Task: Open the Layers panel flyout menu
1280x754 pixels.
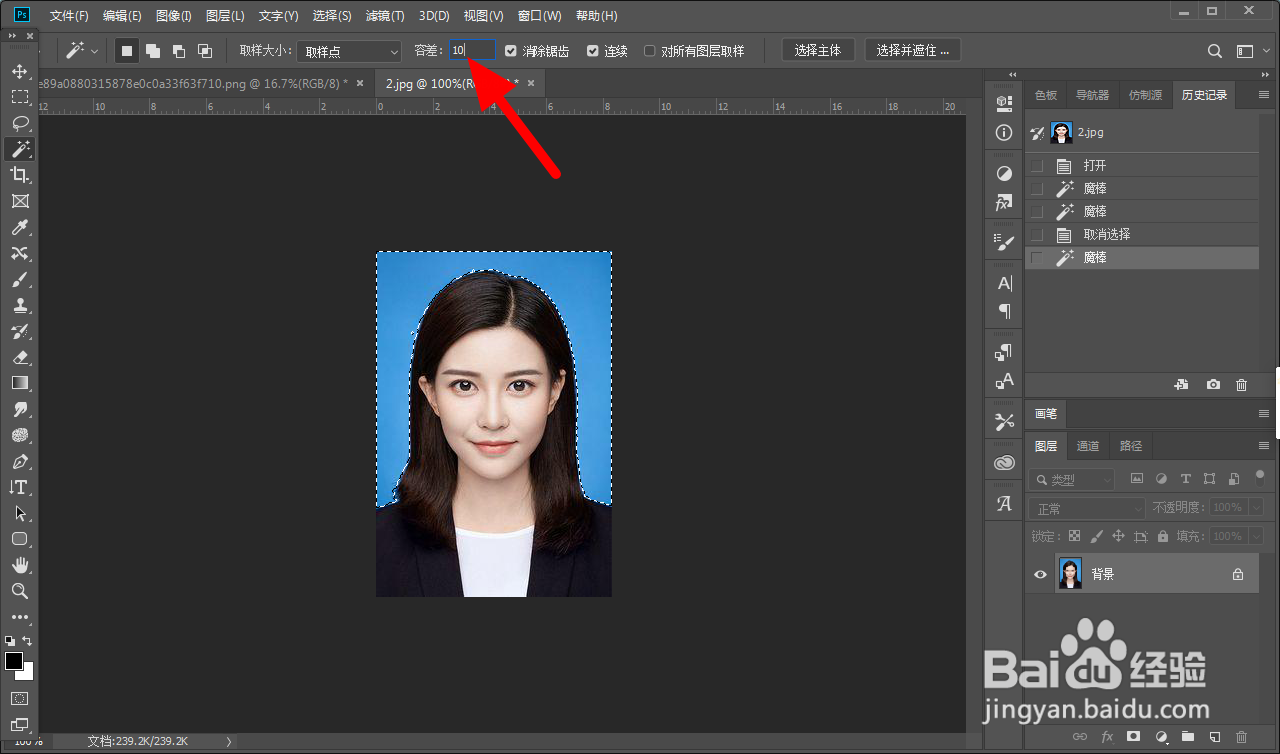Action: coord(1262,446)
